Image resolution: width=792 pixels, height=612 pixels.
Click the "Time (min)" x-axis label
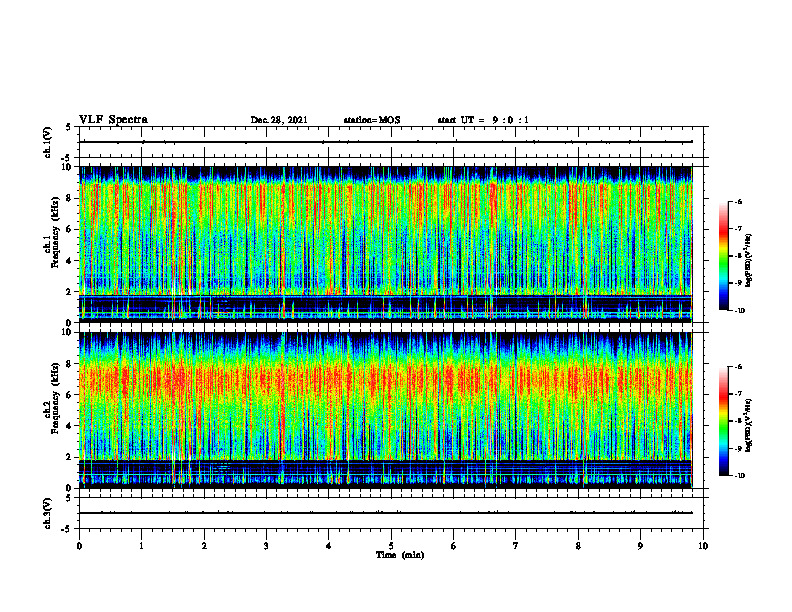point(400,555)
